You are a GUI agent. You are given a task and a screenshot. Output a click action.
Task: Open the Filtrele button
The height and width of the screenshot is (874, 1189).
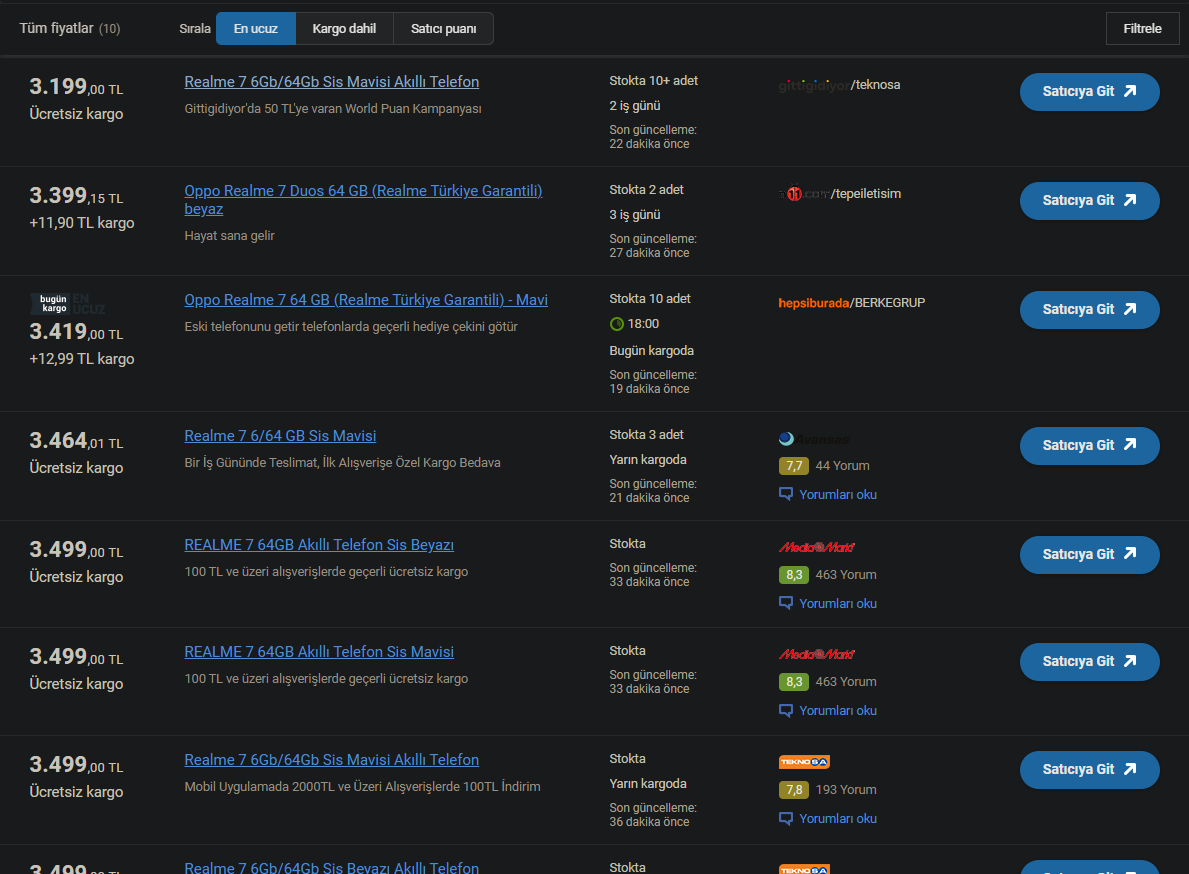[1142, 29]
